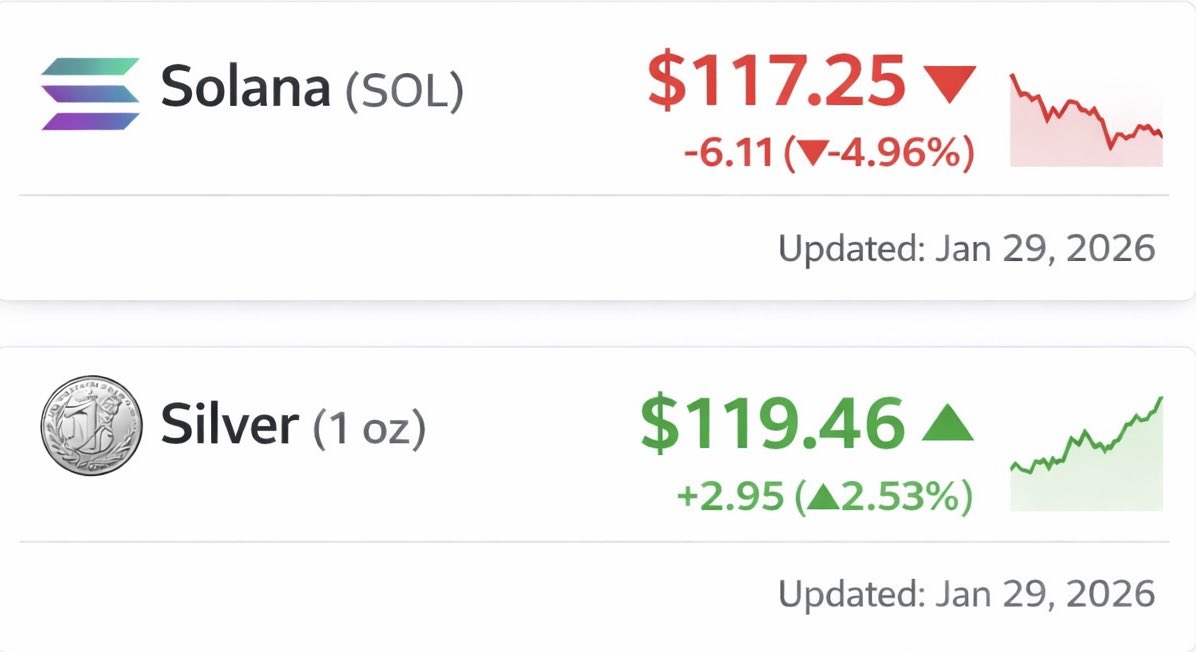Click the large red down arrow beside $117.25
The height and width of the screenshot is (652, 1196).
point(946,83)
